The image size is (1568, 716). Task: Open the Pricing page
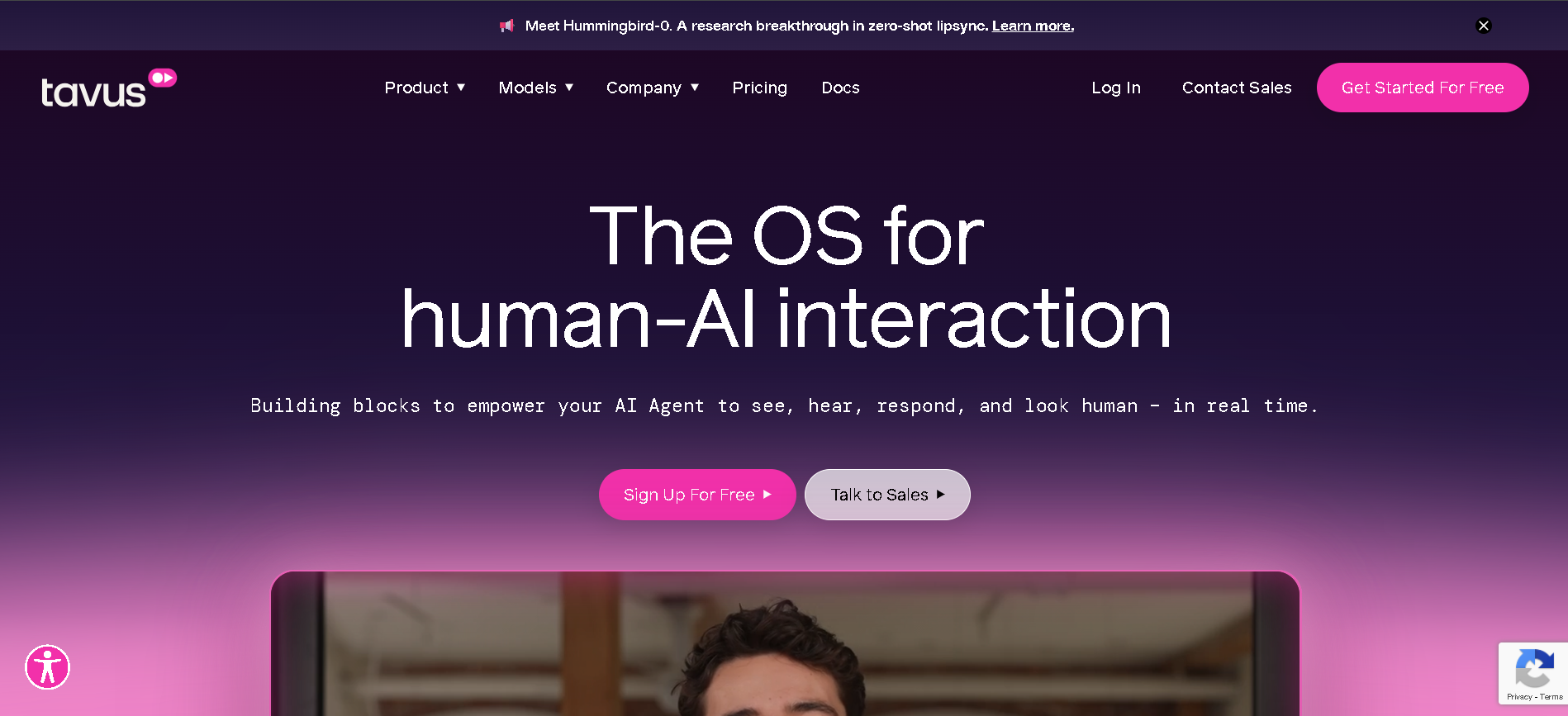[760, 88]
